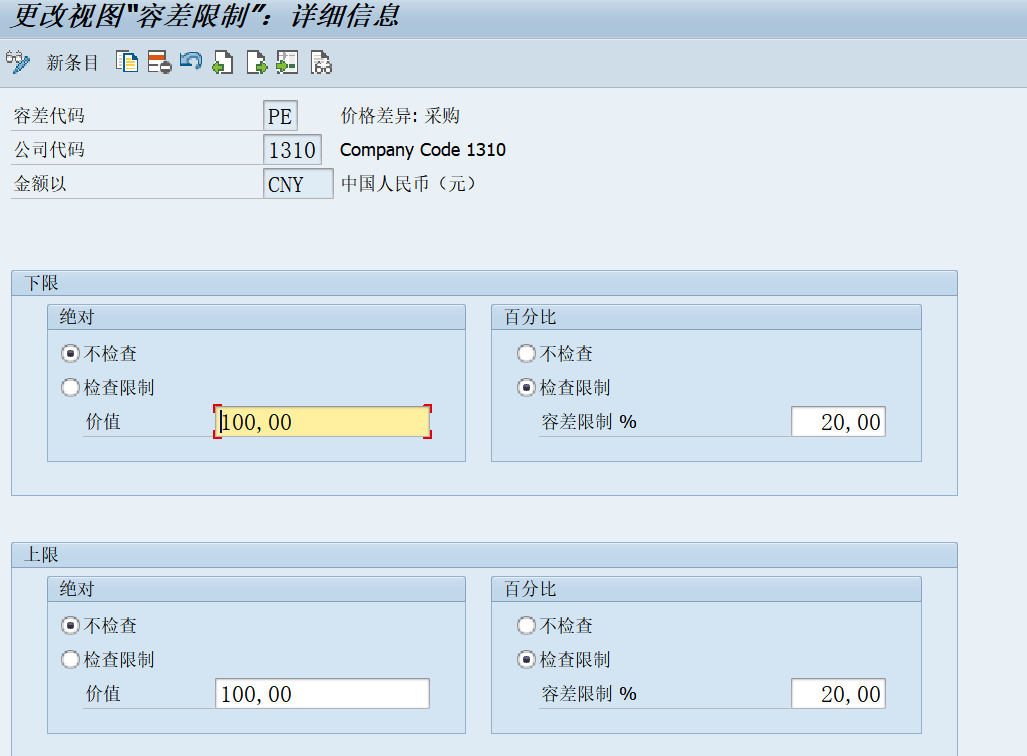Image resolution: width=1027 pixels, height=756 pixels.
Task: Click the text 中国人民币（元）
Action: pos(409,184)
